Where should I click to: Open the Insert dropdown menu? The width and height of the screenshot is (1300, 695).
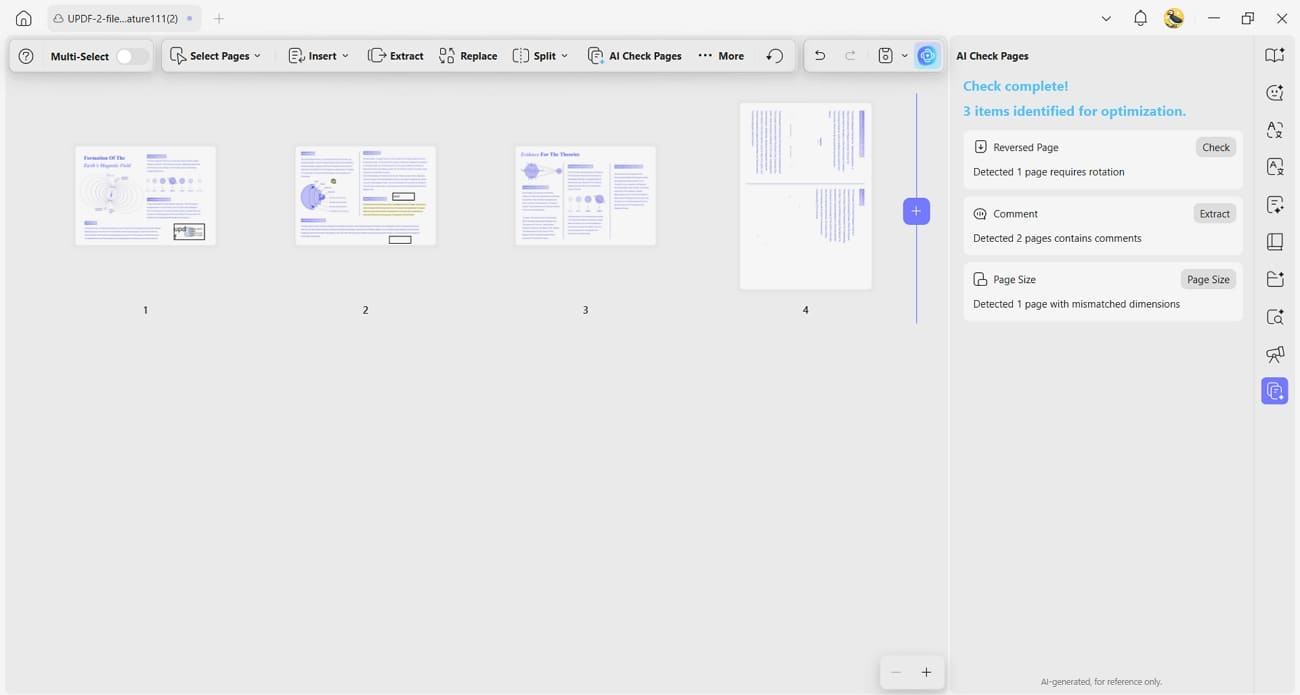coord(318,56)
